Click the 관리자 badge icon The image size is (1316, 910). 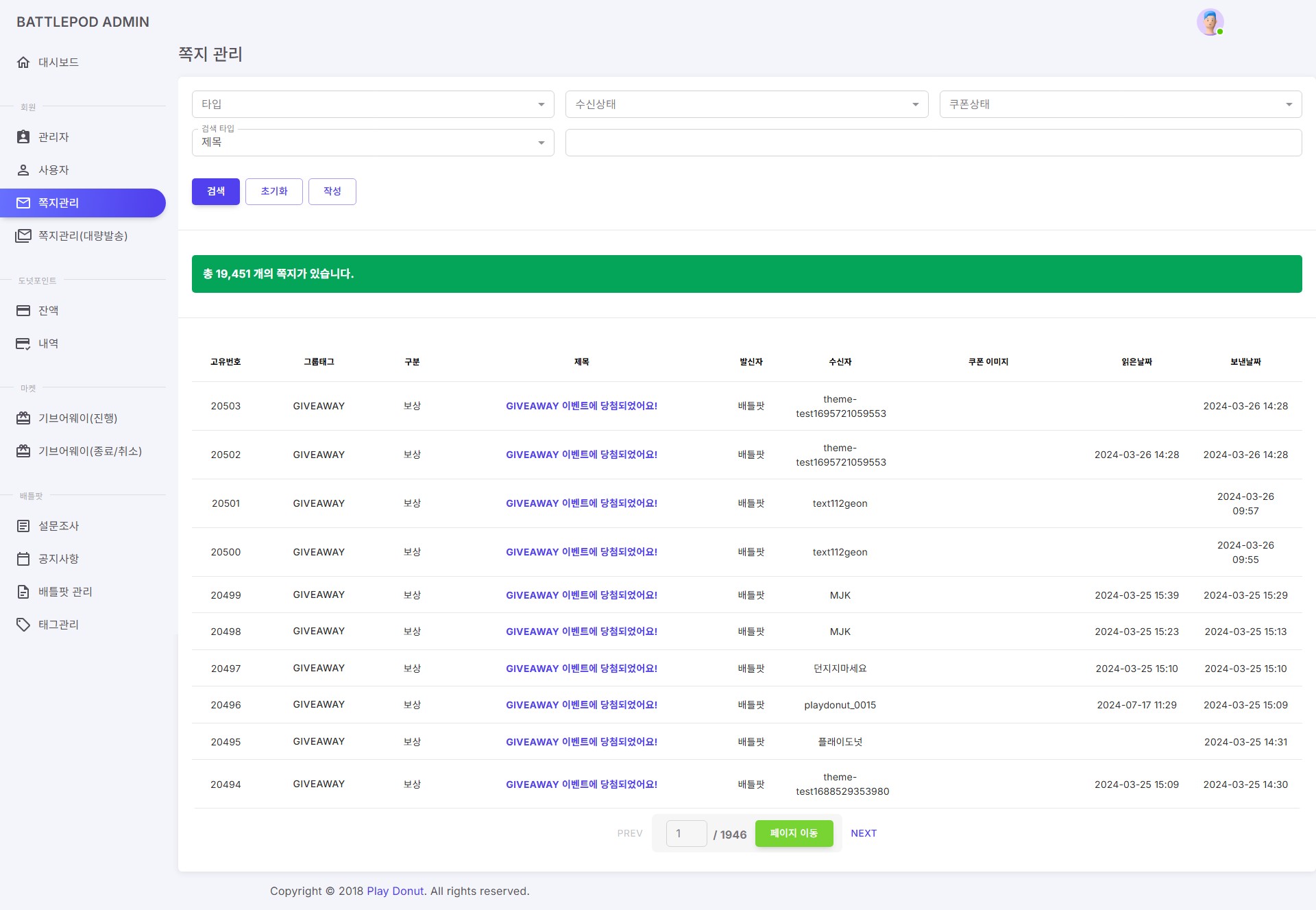click(x=23, y=137)
